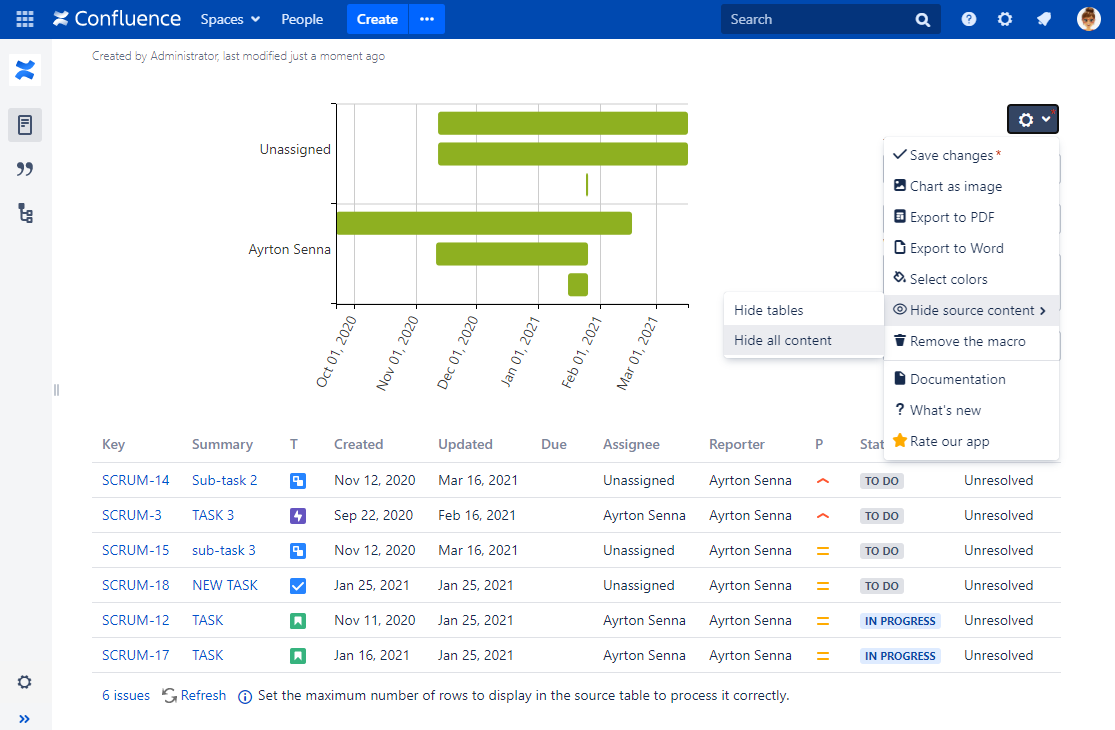
Task: Open the Spaces dropdown menu
Action: pyautogui.click(x=230, y=19)
